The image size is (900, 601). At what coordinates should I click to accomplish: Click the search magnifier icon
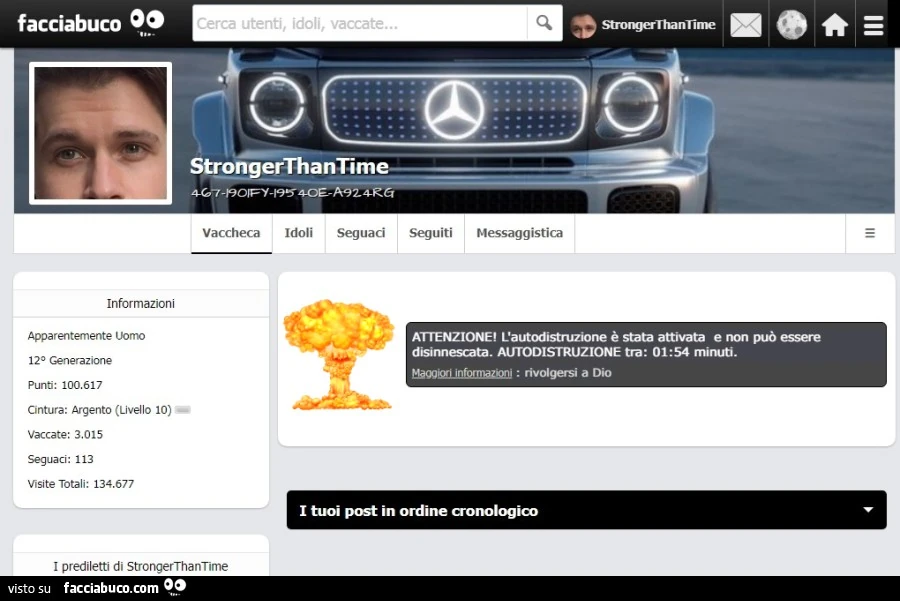[544, 23]
